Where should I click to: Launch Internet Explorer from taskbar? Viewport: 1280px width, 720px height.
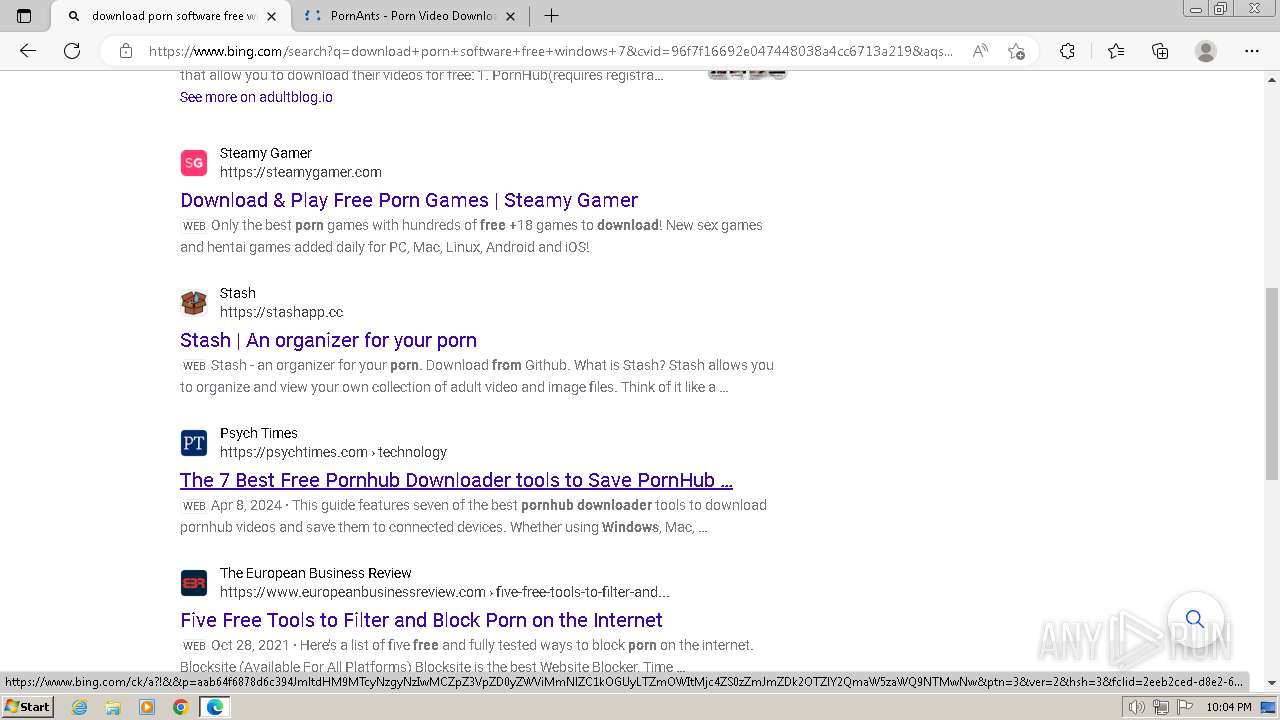click(80, 707)
